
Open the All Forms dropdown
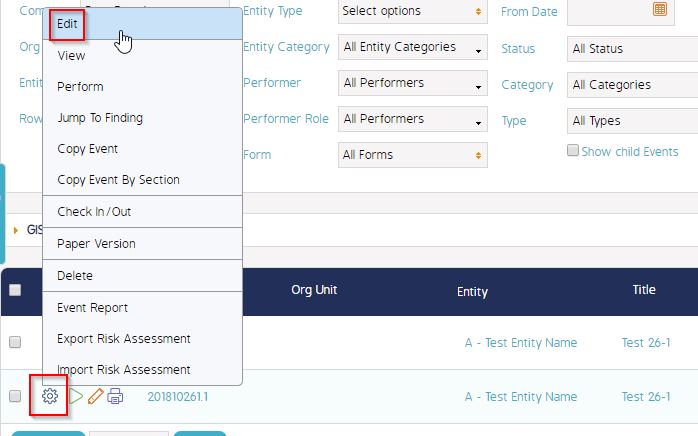point(413,155)
